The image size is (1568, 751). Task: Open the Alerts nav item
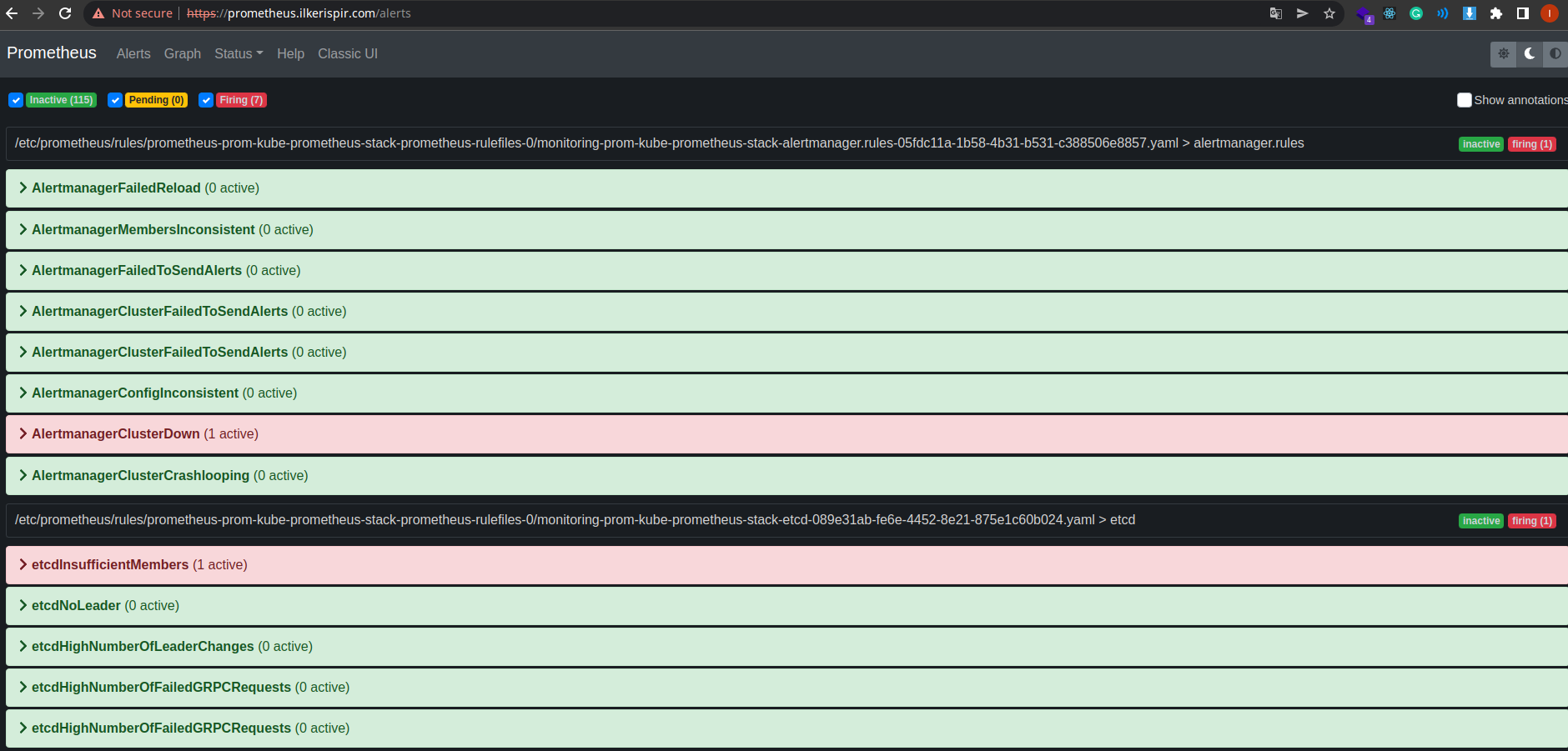[x=133, y=53]
